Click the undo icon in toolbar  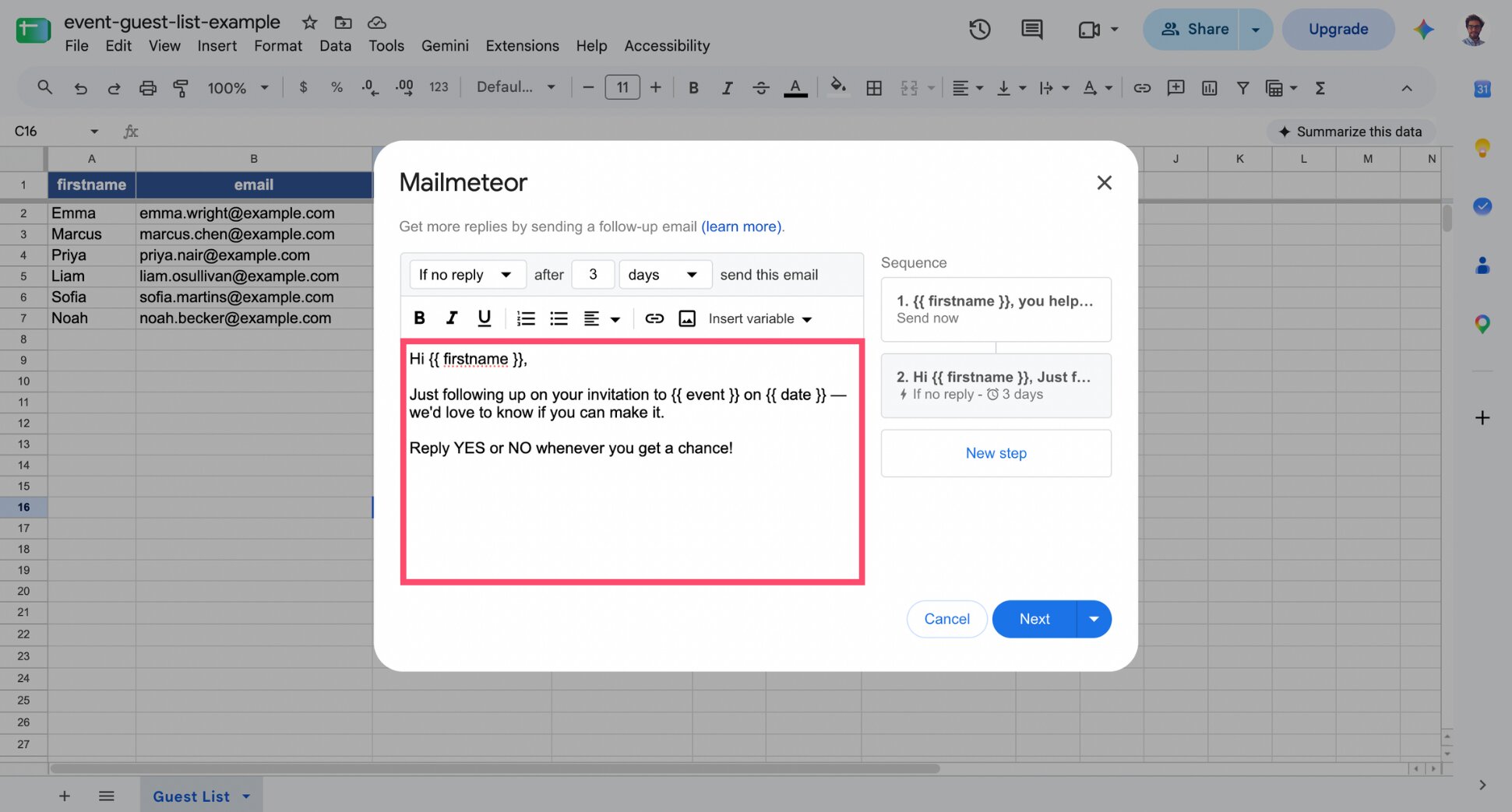pyautogui.click(x=80, y=88)
